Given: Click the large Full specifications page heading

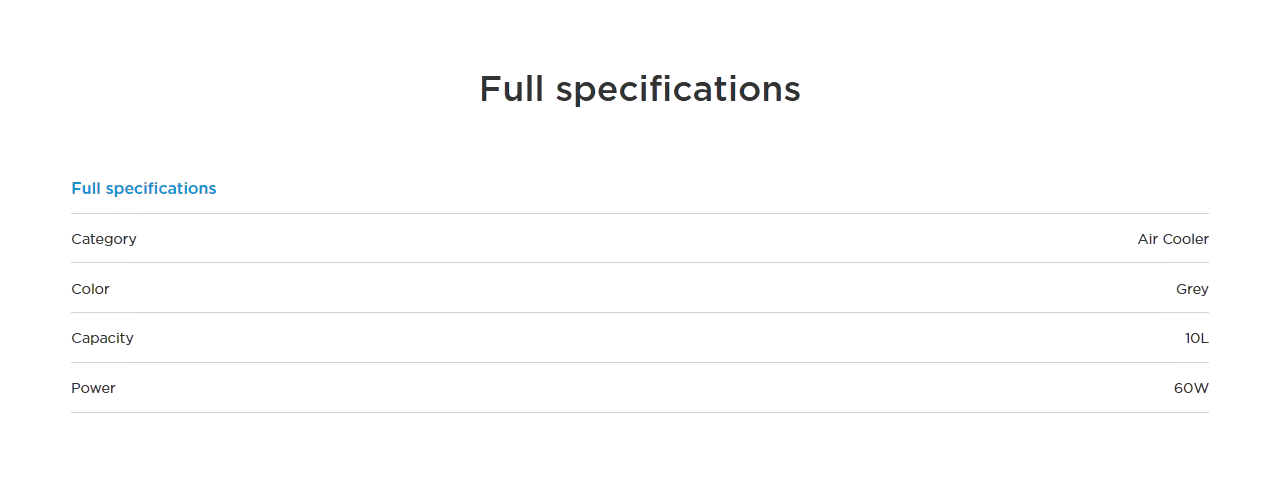Looking at the screenshot, I should click(640, 89).
